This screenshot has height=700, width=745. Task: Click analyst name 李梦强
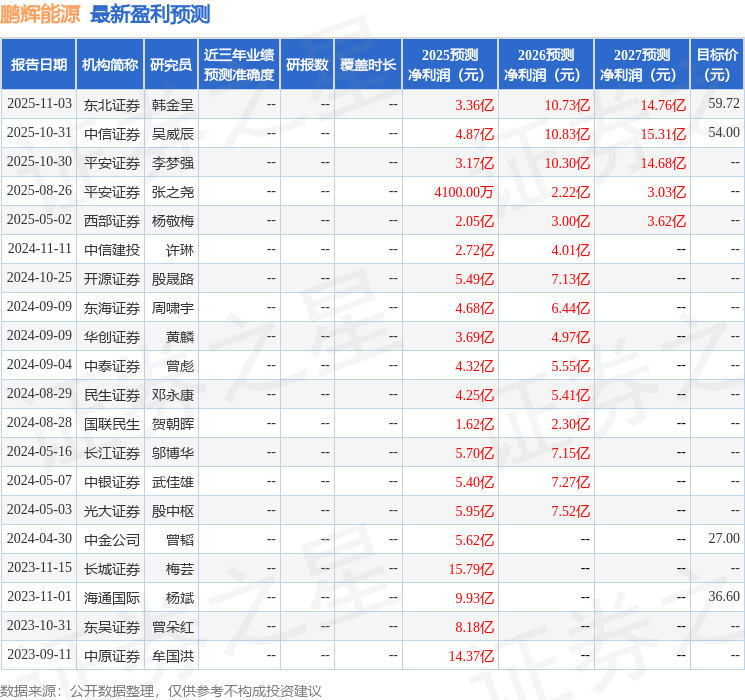(x=173, y=163)
